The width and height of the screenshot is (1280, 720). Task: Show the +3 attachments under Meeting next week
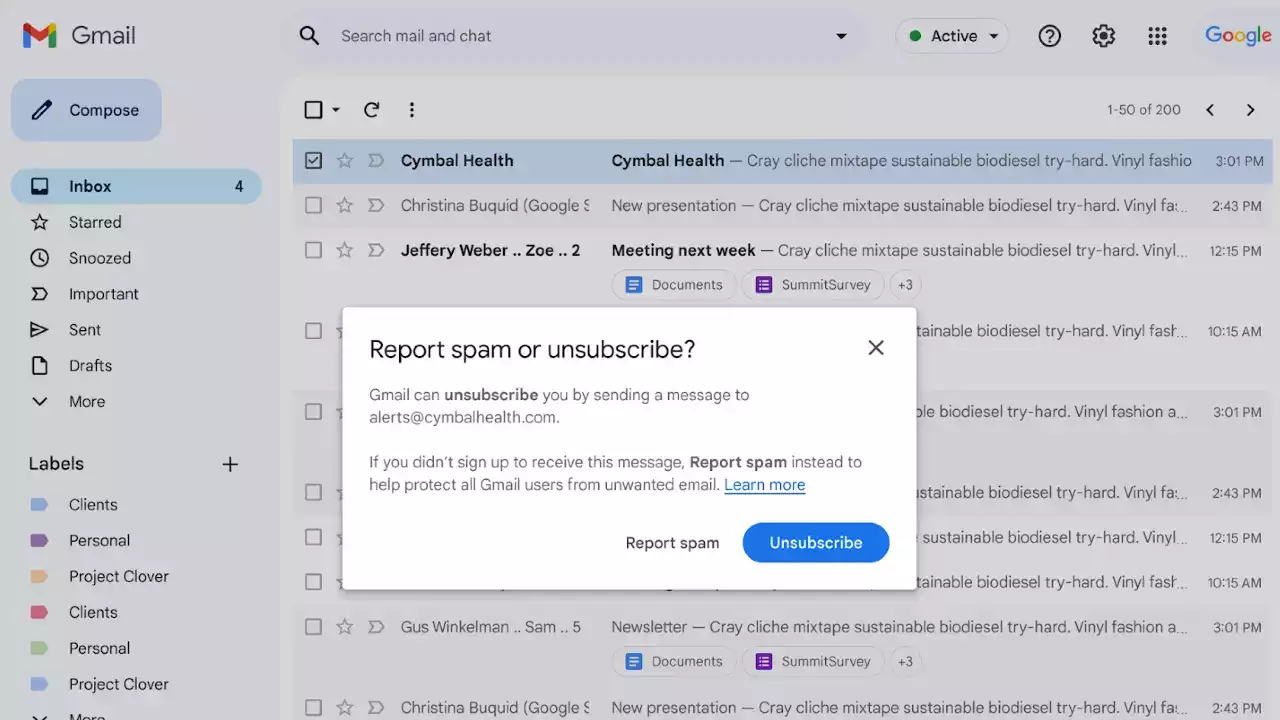tap(905, 285)
